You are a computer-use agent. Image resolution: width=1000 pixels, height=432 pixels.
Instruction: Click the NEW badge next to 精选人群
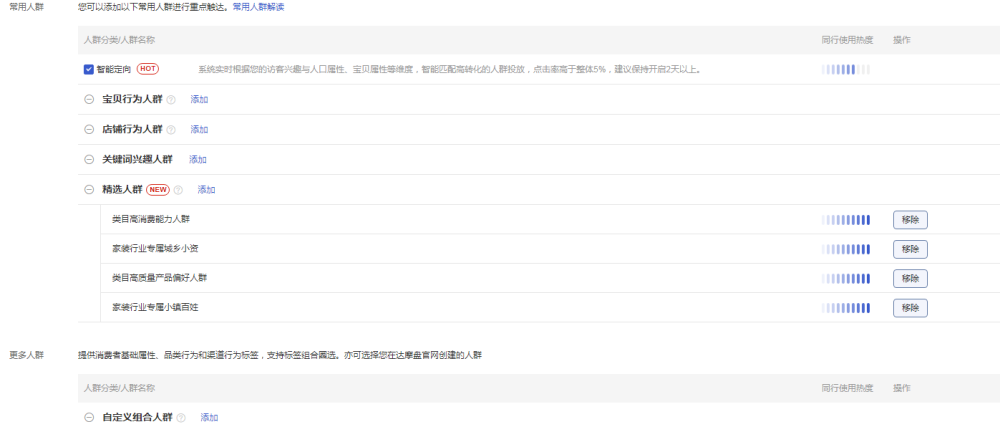pyautogui.click(x=158, y=189)
